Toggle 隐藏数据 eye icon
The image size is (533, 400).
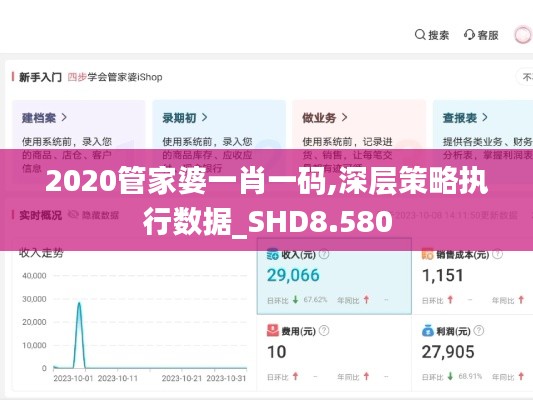point(73,215)
